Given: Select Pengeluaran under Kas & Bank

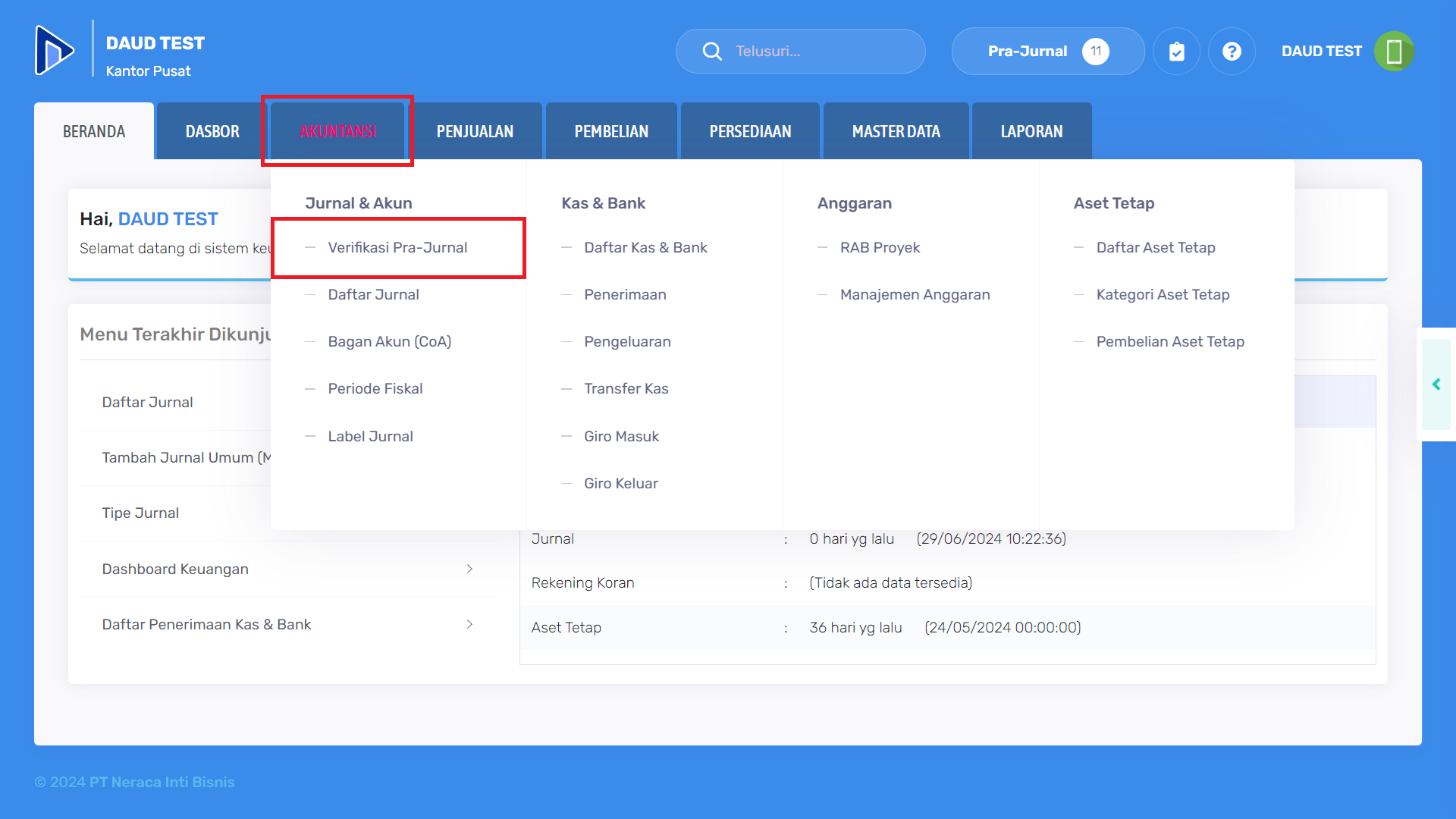Looking at the screenshot, I should tap(627, 341).
